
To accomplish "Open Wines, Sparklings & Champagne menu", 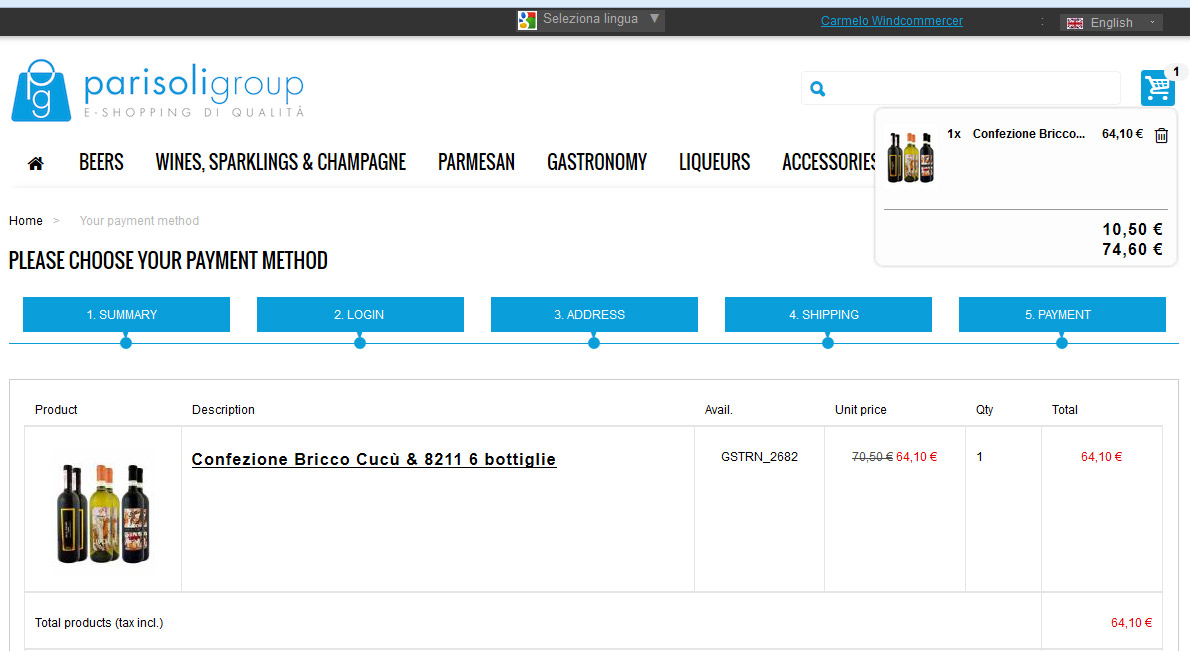I will pyautogui.click(x=281, y=162).
